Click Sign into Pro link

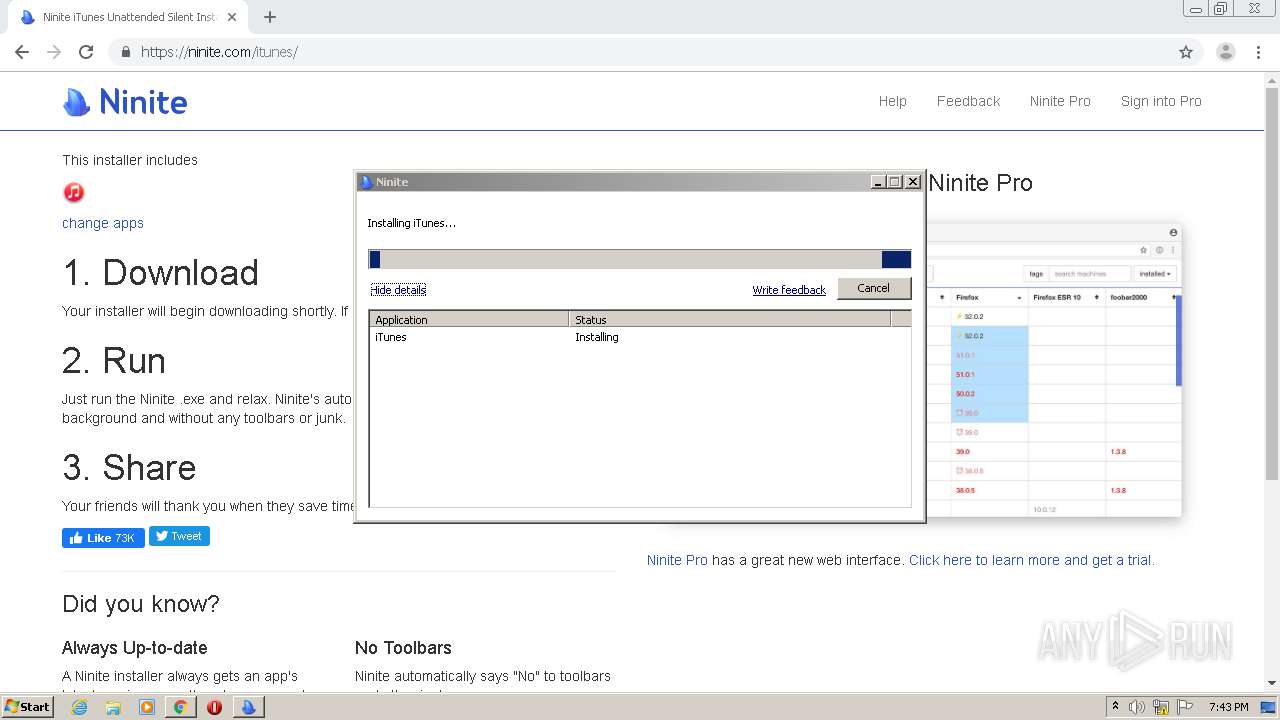coord(1161,101)
